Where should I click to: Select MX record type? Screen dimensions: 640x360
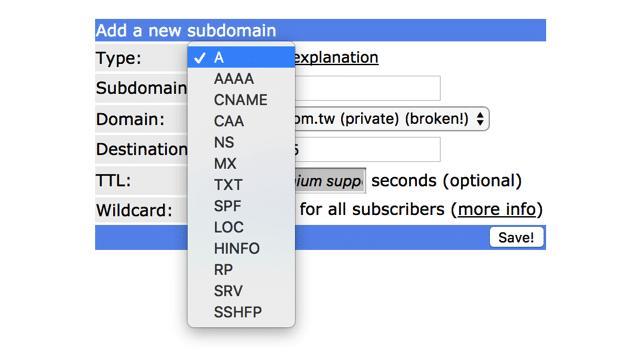click(241, 164)
